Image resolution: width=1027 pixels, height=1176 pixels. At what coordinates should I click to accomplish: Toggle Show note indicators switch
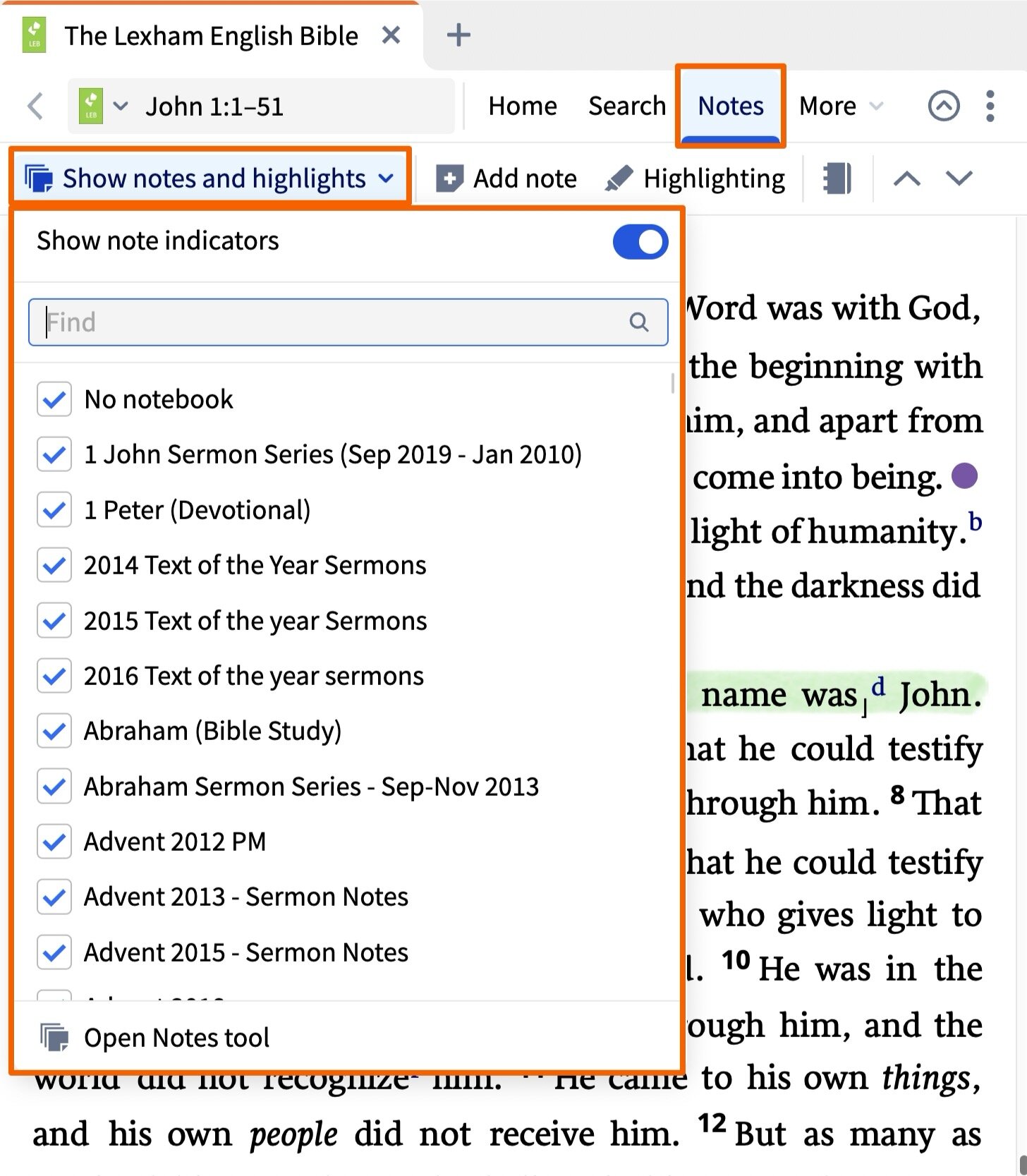[x=640, y=242]
